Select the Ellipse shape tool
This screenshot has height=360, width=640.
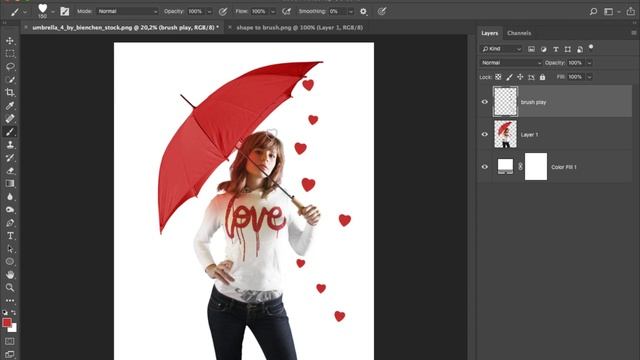[x=10, y=262]
